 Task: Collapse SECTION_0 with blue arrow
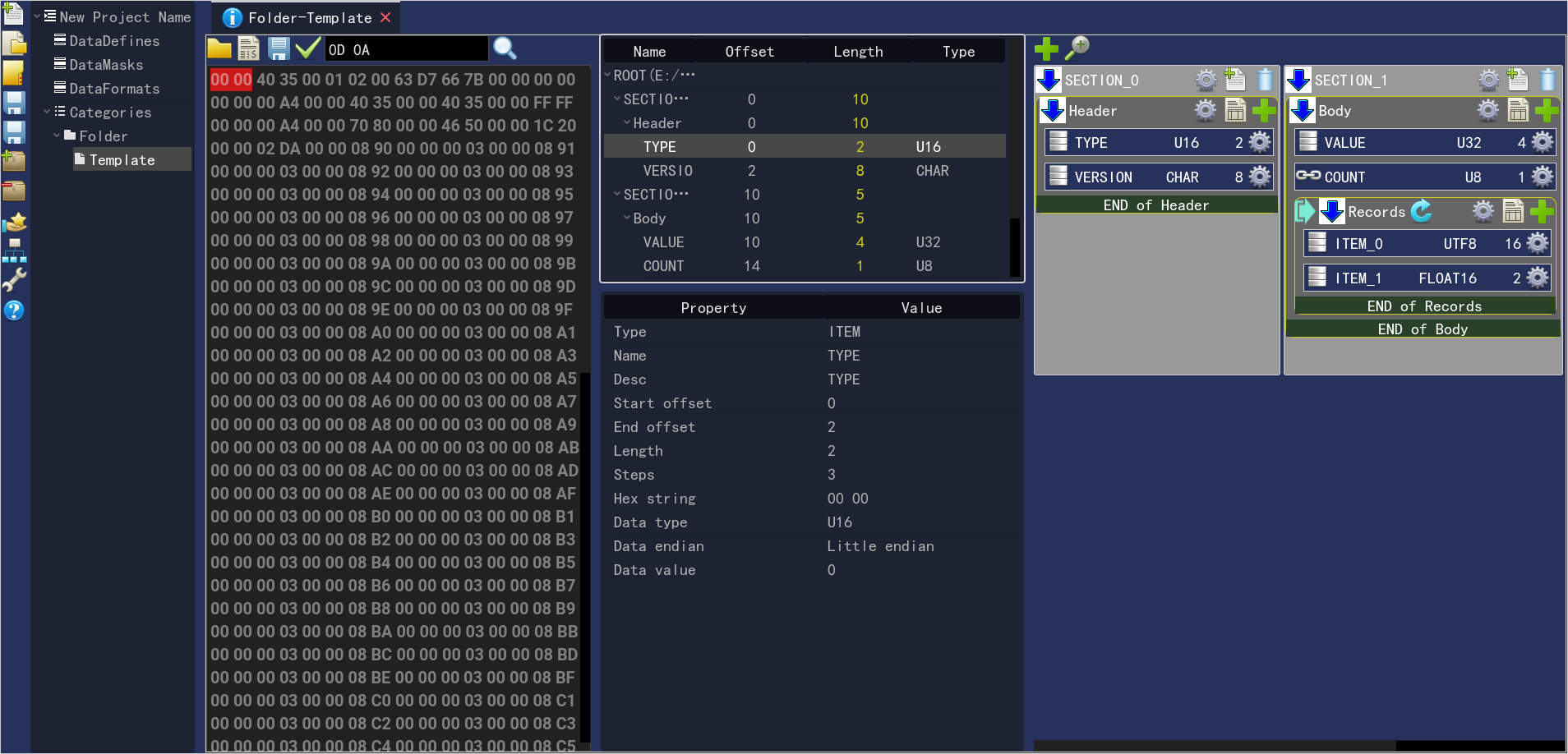(x=1049, y=80)
